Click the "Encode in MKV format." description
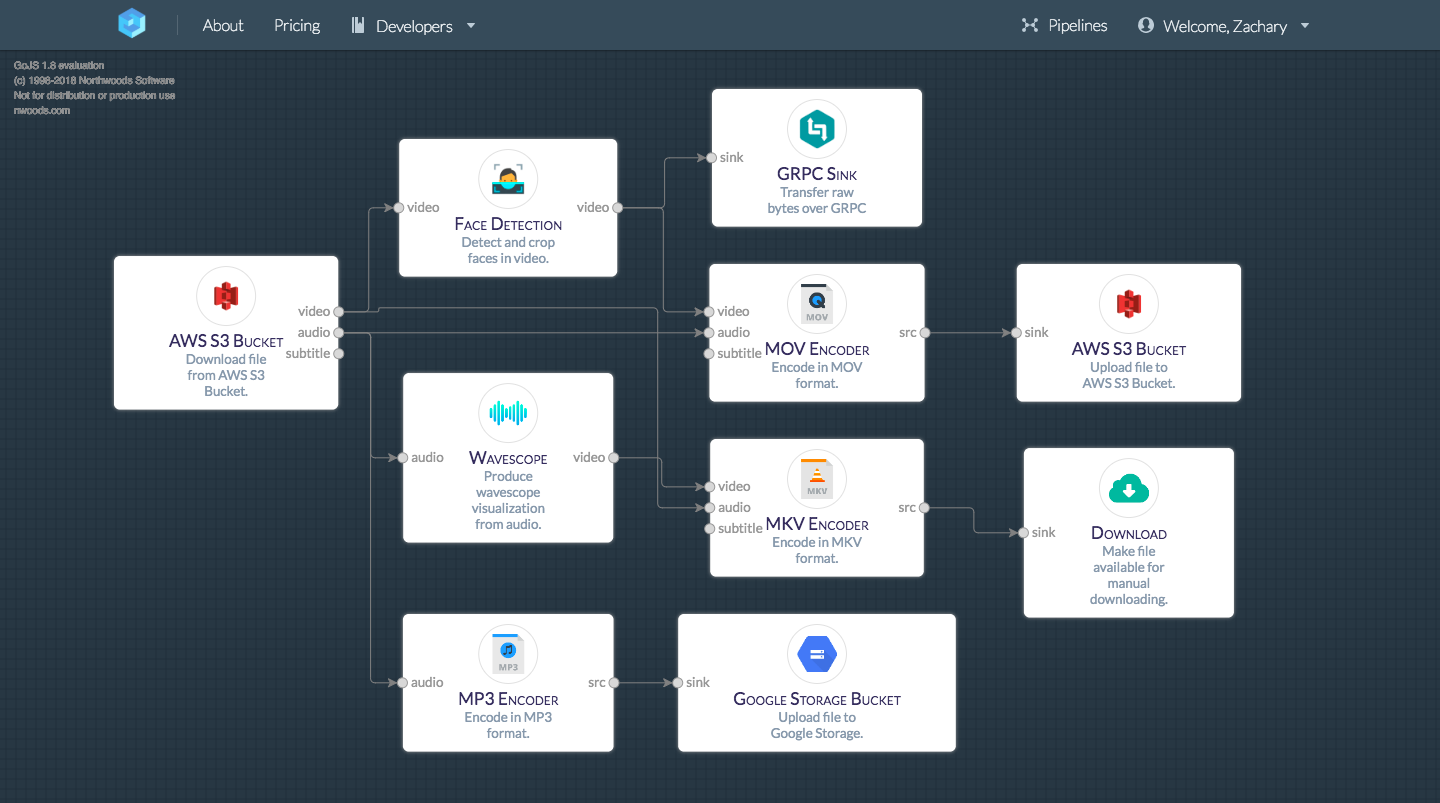This screenshot has width=1440, height=803. [817, 550]
